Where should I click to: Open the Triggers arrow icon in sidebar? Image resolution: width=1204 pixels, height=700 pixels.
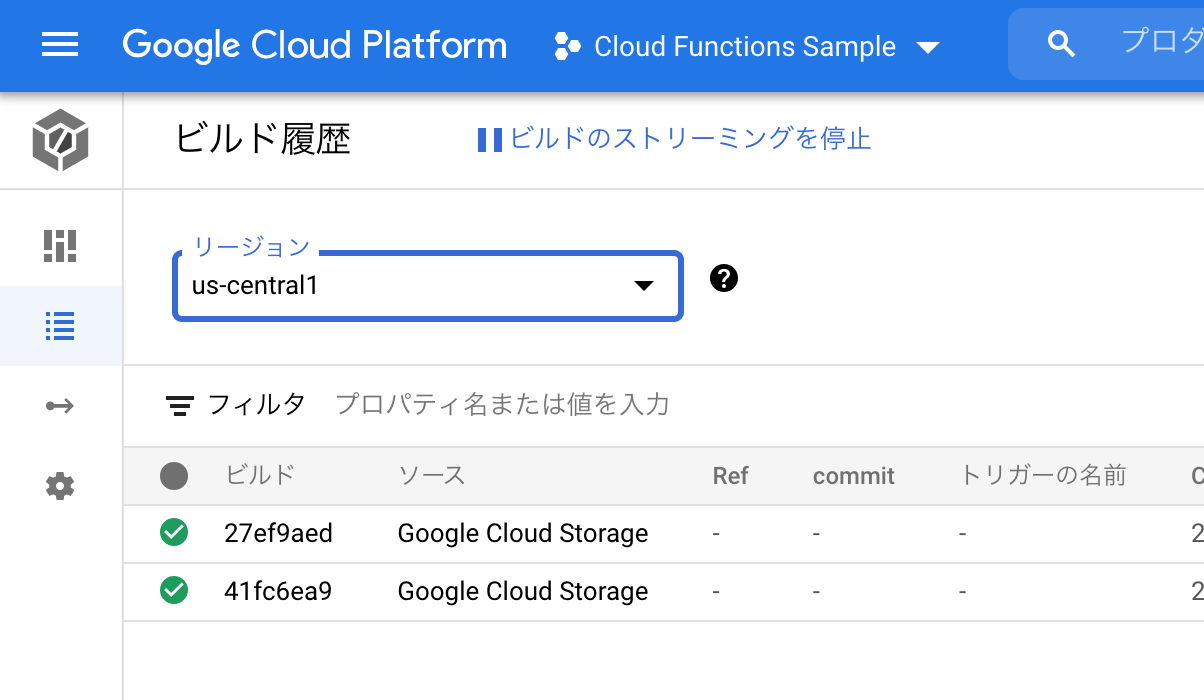[x=60, y=405]
